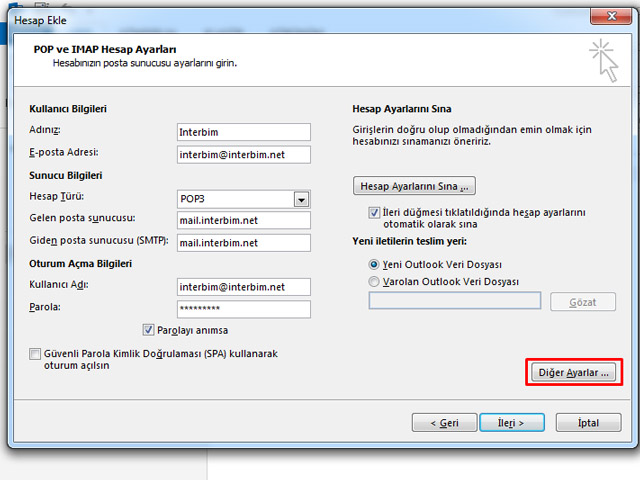Select Yeni Outlook Veri Dosyası radio button
Viewport: 640px width, 480px height.
point(374,265)
